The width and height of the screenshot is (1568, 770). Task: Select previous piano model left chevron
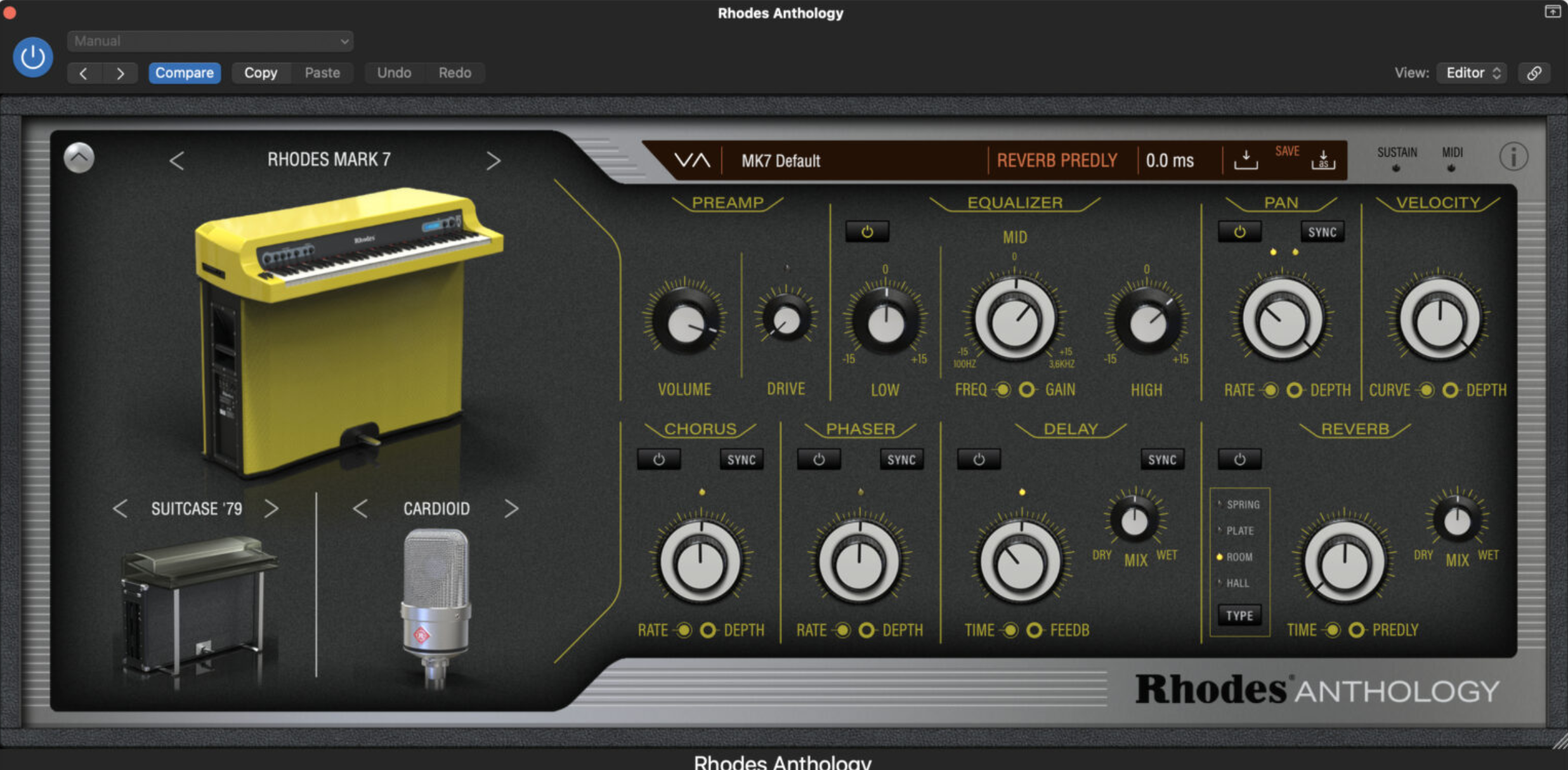click(177, 160)
